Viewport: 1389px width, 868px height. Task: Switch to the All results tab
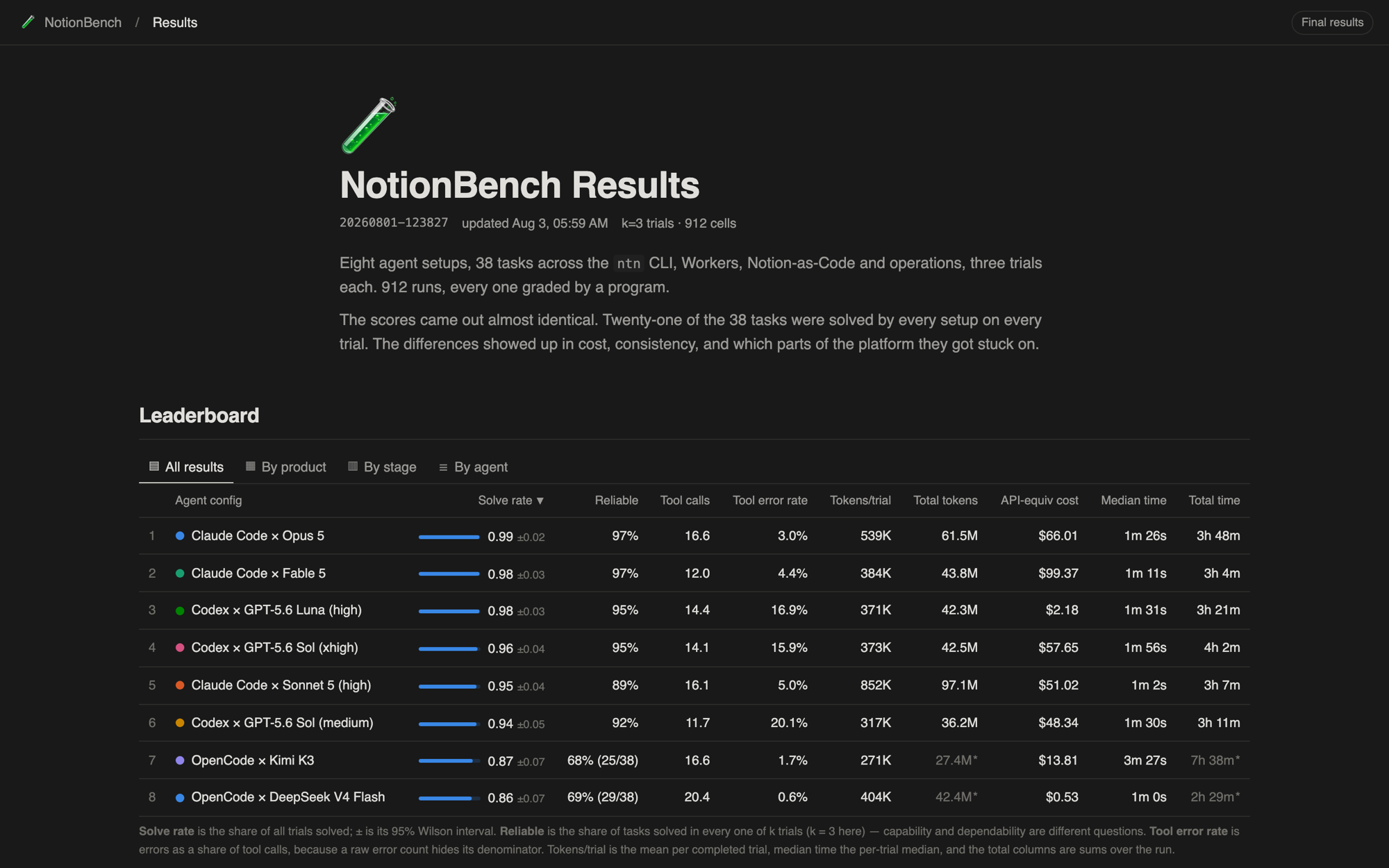click(186, 467)
